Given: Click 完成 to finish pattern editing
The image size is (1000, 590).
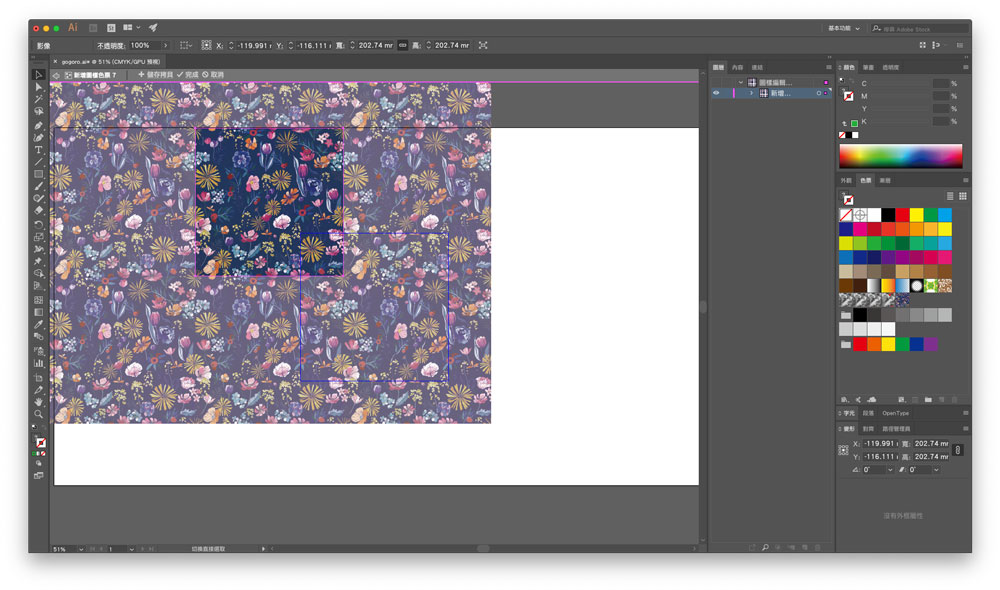Looking at the screenshot, I should [187, 75].
